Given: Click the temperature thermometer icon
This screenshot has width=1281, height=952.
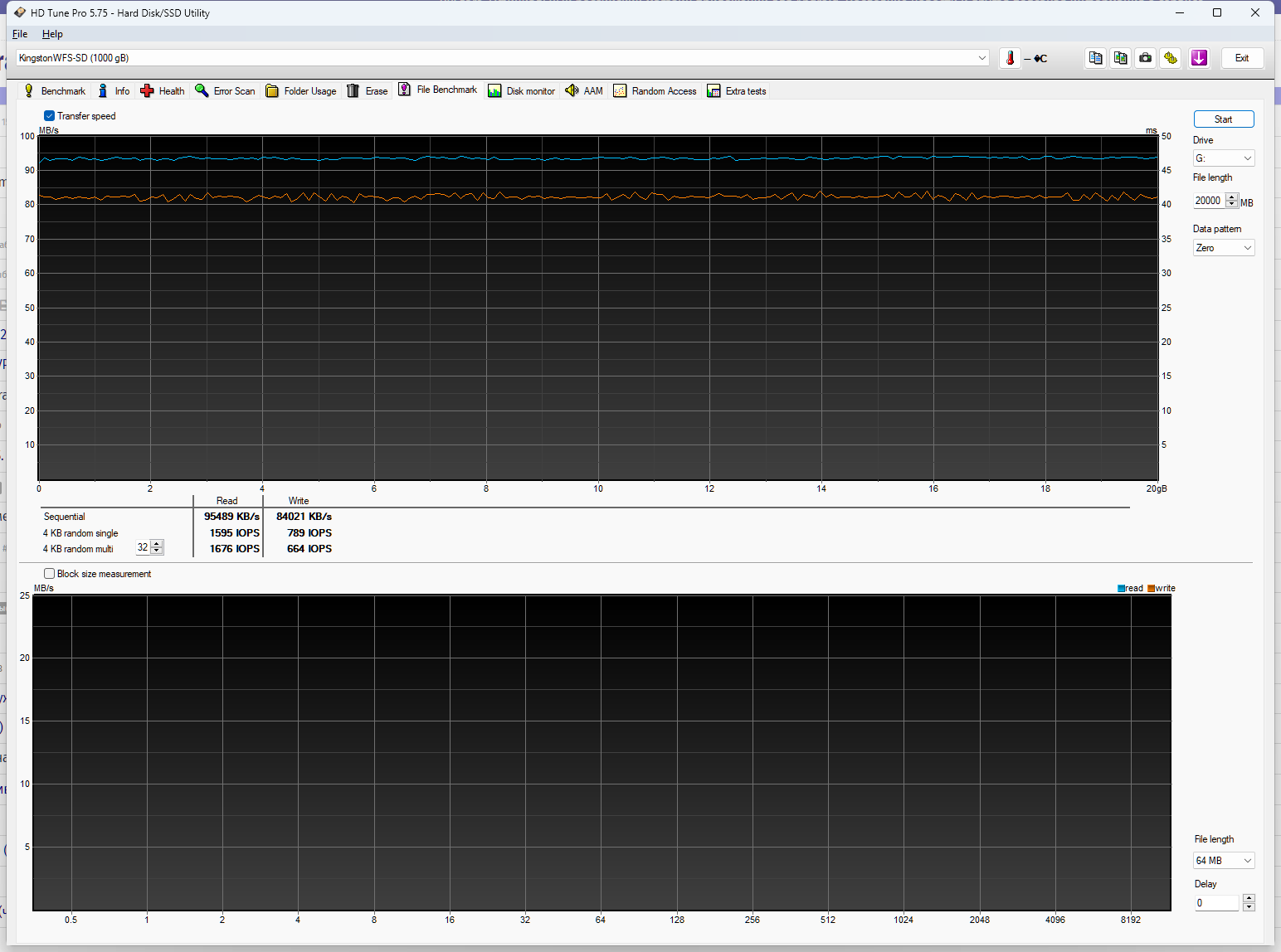Looking at the screenshot, I should pyautogui.click(x=1010, y=58).
